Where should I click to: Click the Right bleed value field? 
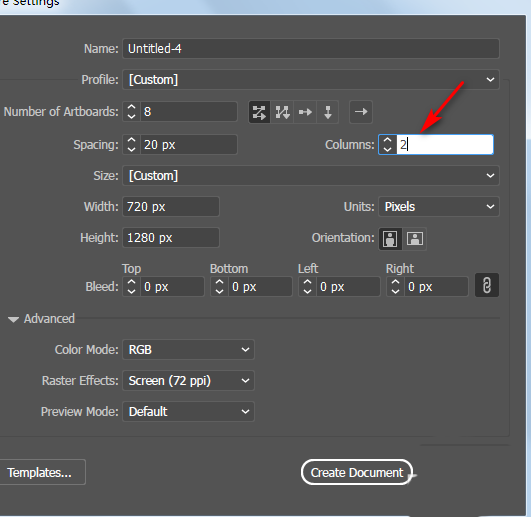pyautogui.click(x=436, y=287)
